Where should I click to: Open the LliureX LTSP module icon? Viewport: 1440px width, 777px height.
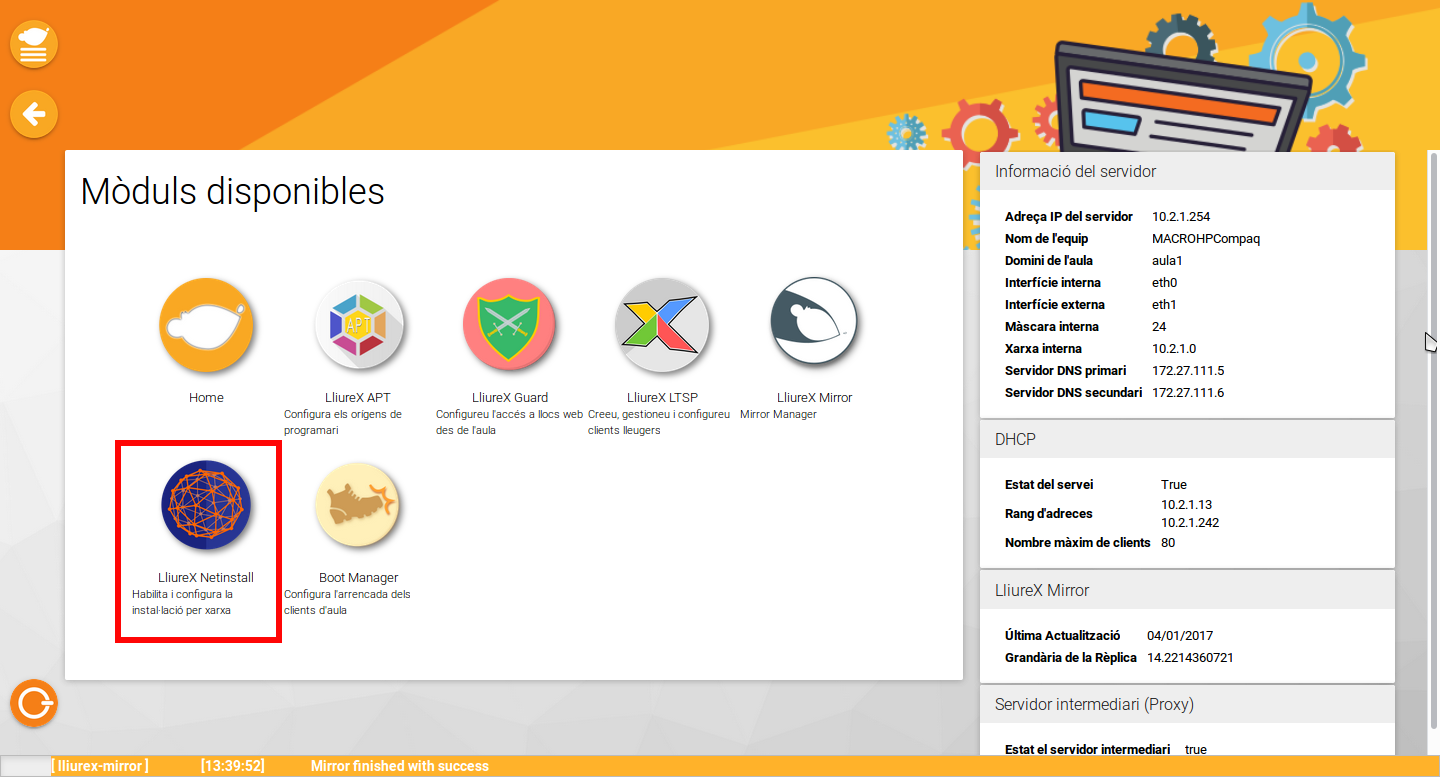pyautogui.click(x=662, y=325)
